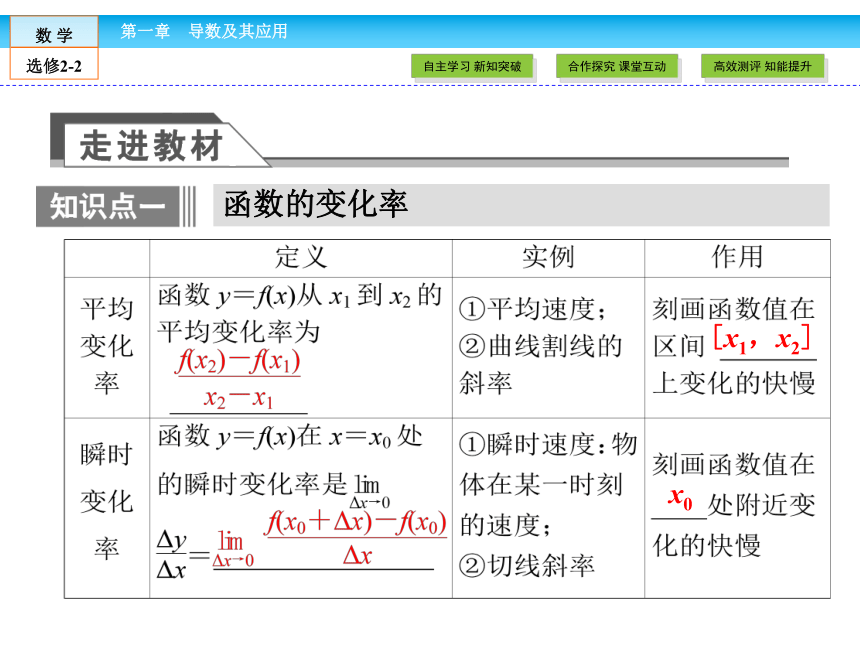Click the red limit formula with f(x₀+Δx)−f(x₀)
The image size is (860, 645).
[330, 540]
